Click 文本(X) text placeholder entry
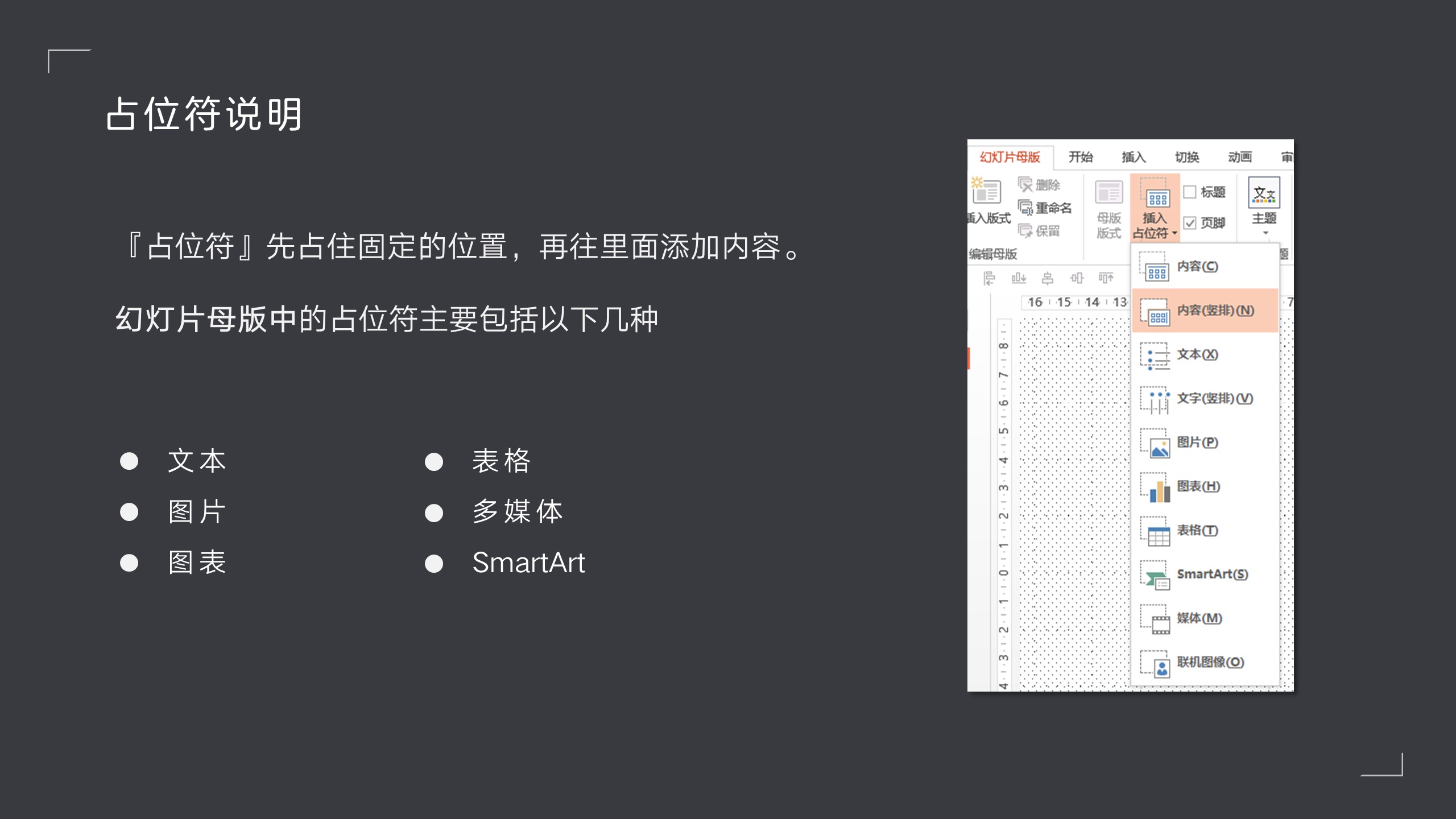Viewport: 1456px width, 819px height. (1197, 355)
